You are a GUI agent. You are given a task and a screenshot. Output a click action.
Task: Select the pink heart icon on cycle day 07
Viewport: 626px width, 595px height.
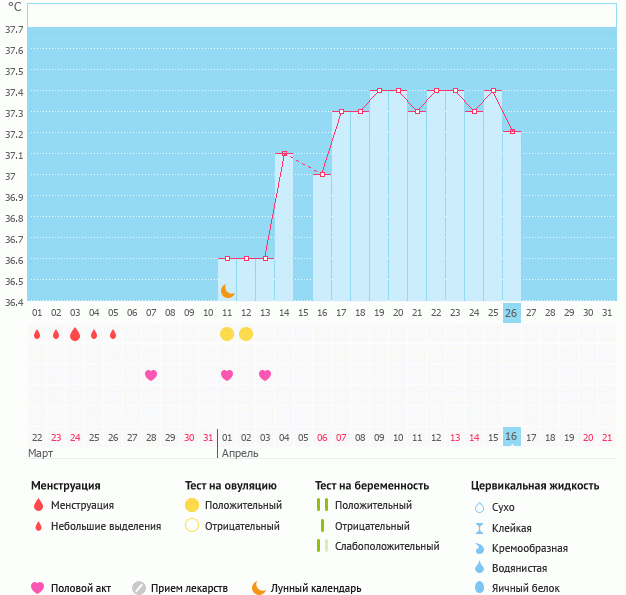(x=151, y=375)
